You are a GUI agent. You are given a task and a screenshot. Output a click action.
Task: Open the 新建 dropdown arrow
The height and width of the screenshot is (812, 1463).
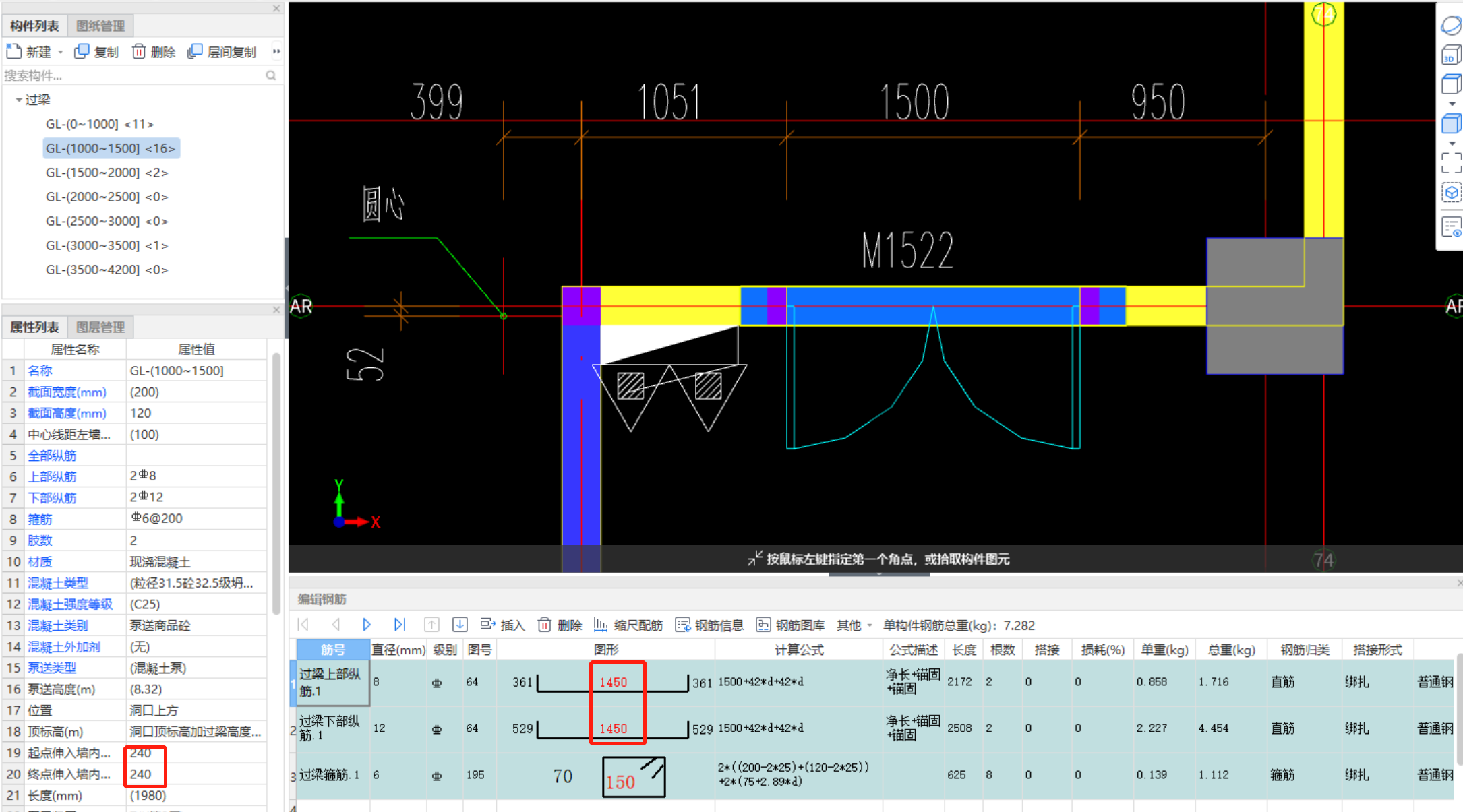point(61,52)
